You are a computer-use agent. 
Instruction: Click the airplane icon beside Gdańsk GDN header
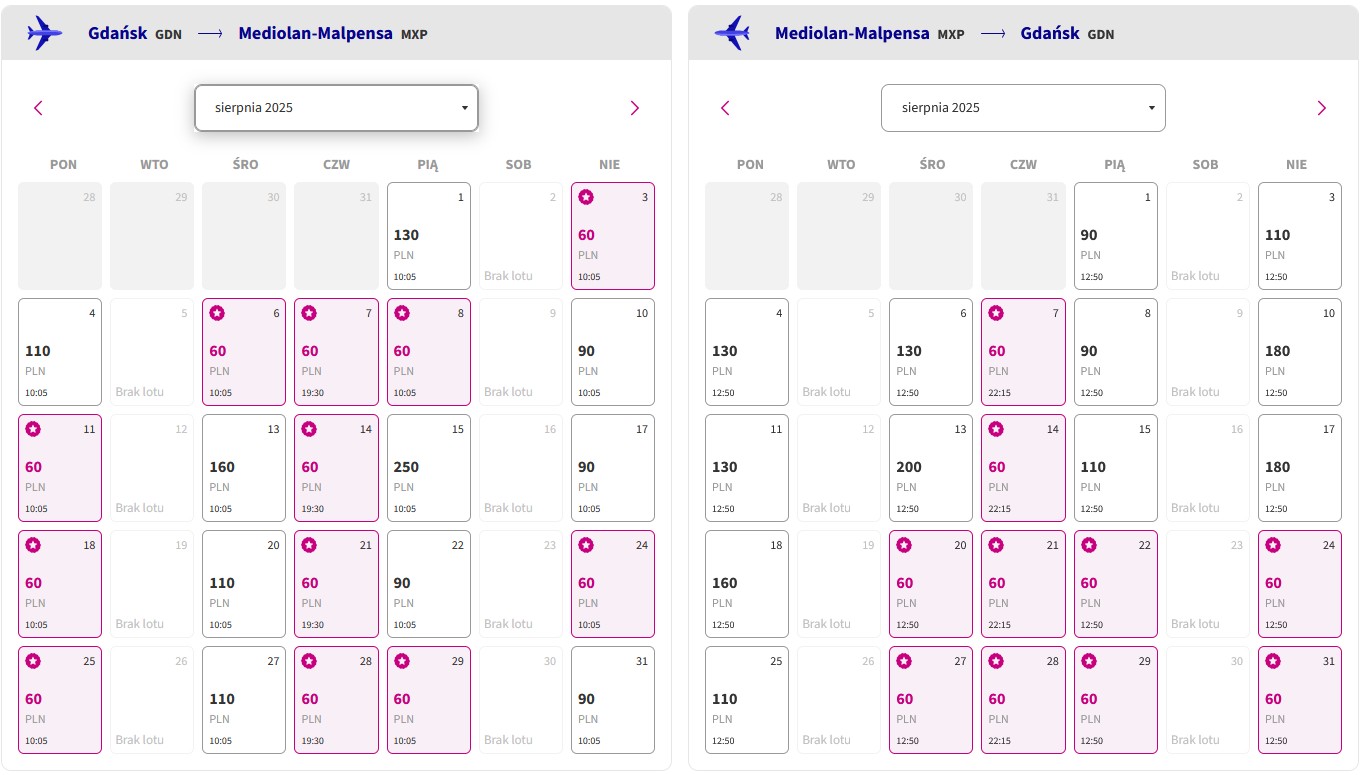[45, 33]
